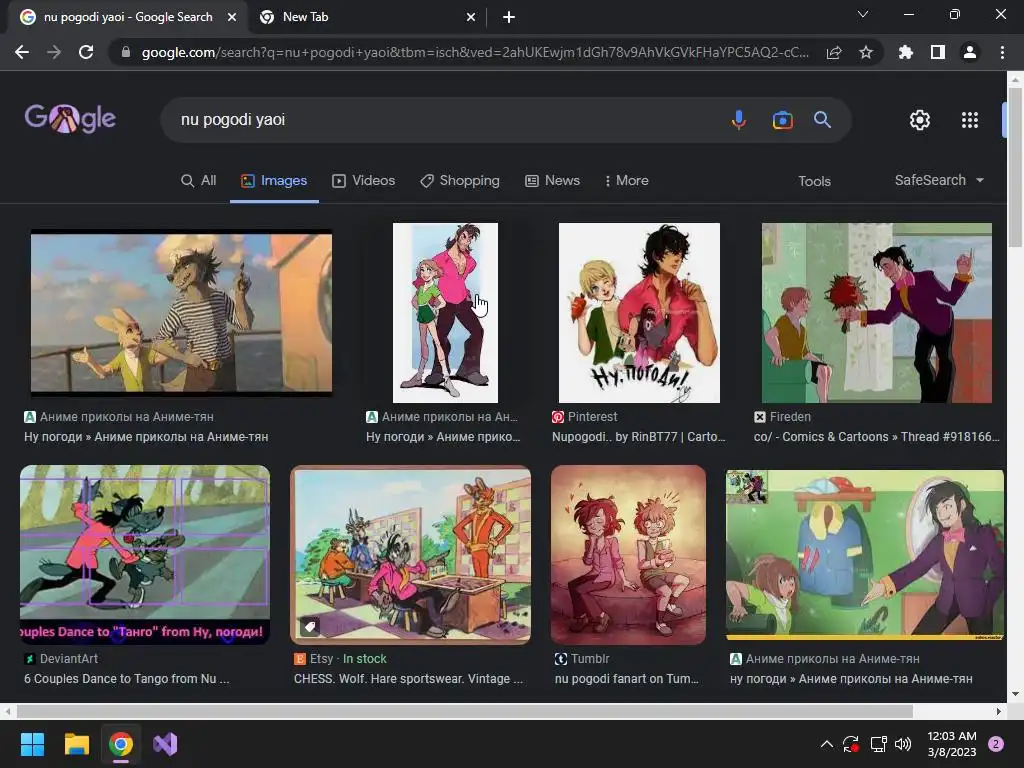The height and width of the screenshot is (768, 1024).
Task: Click the Google logo doodle
Action: 70,119
